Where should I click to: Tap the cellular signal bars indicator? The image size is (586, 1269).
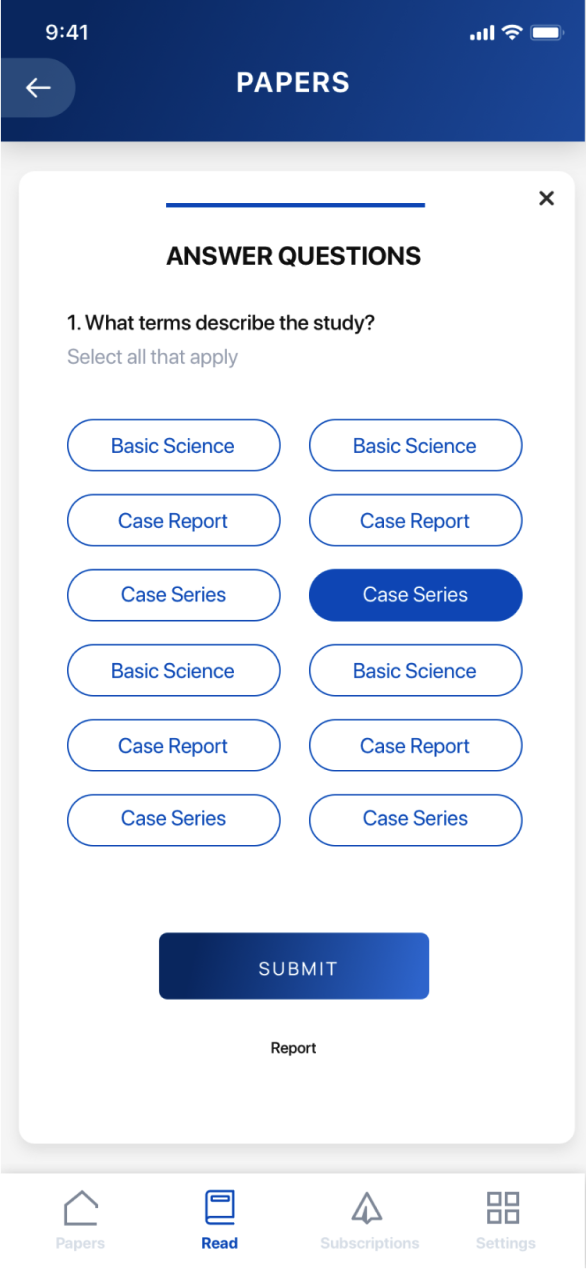coord(481,32)
